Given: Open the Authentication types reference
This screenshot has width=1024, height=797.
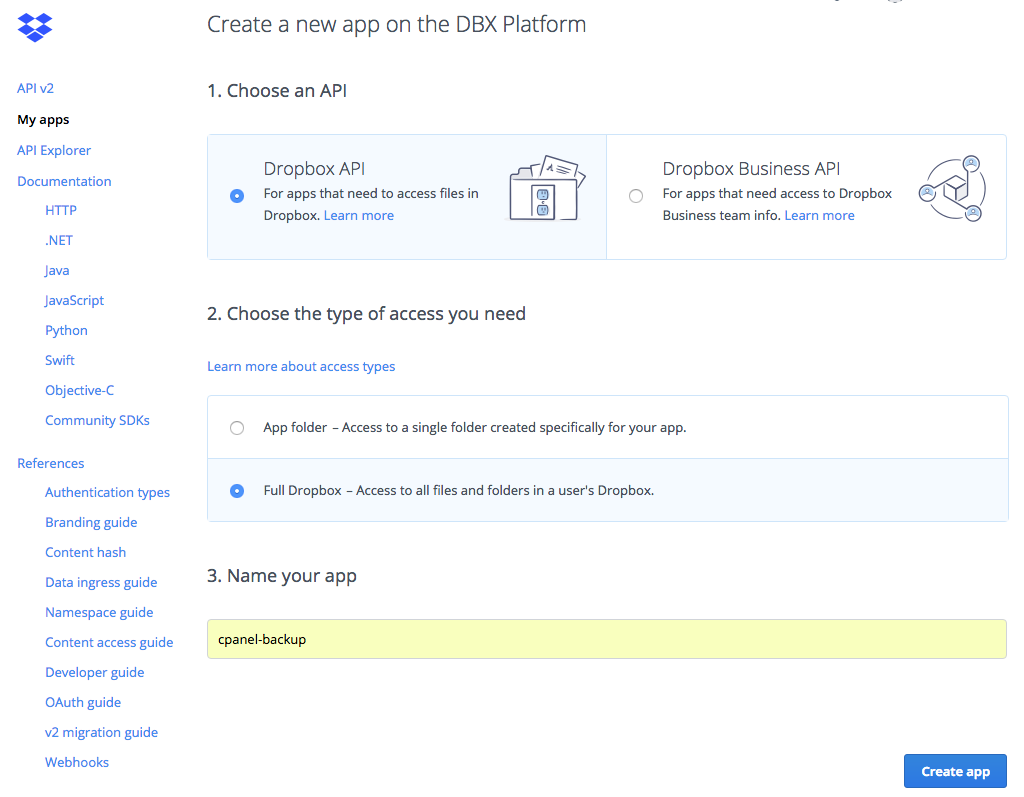Looking at the screenshot, I should 107,492.
